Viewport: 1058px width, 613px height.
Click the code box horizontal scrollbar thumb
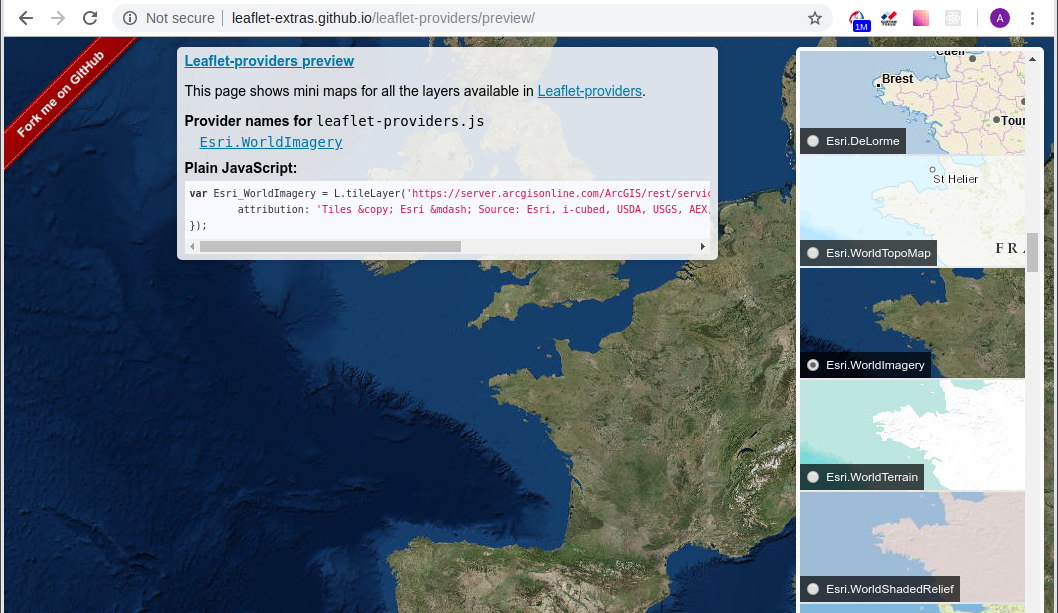[x=330, y=246]
